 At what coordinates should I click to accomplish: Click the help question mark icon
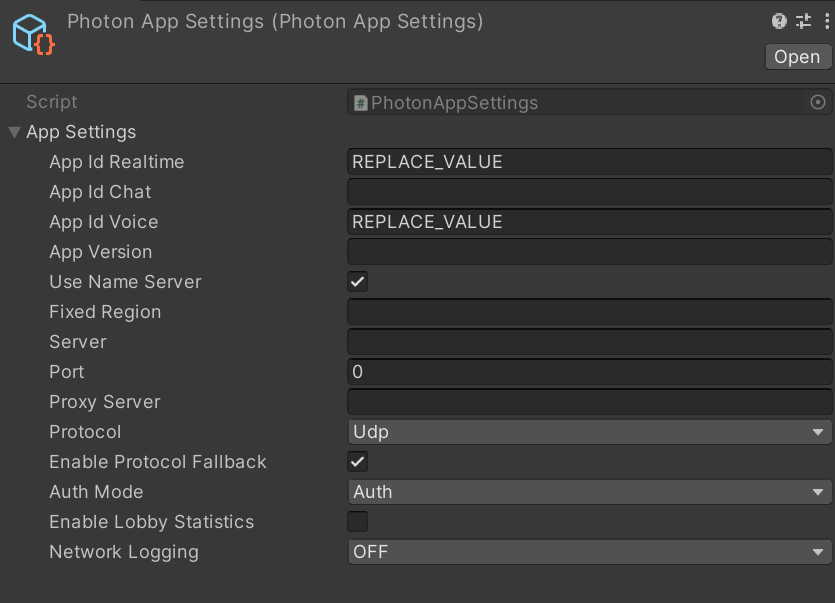(x=780, y=21)
